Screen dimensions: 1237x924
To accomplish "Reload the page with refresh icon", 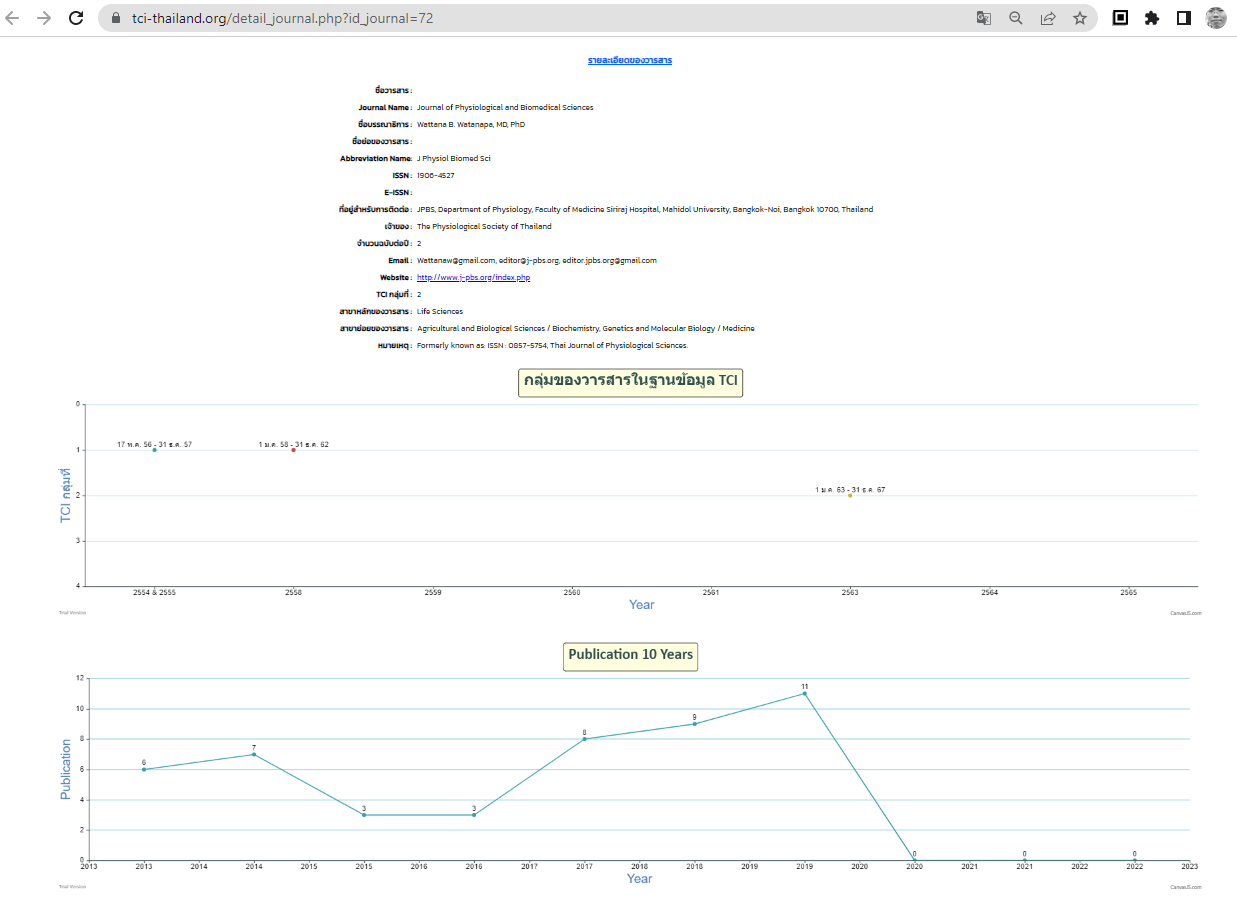I will pos(76,18).
